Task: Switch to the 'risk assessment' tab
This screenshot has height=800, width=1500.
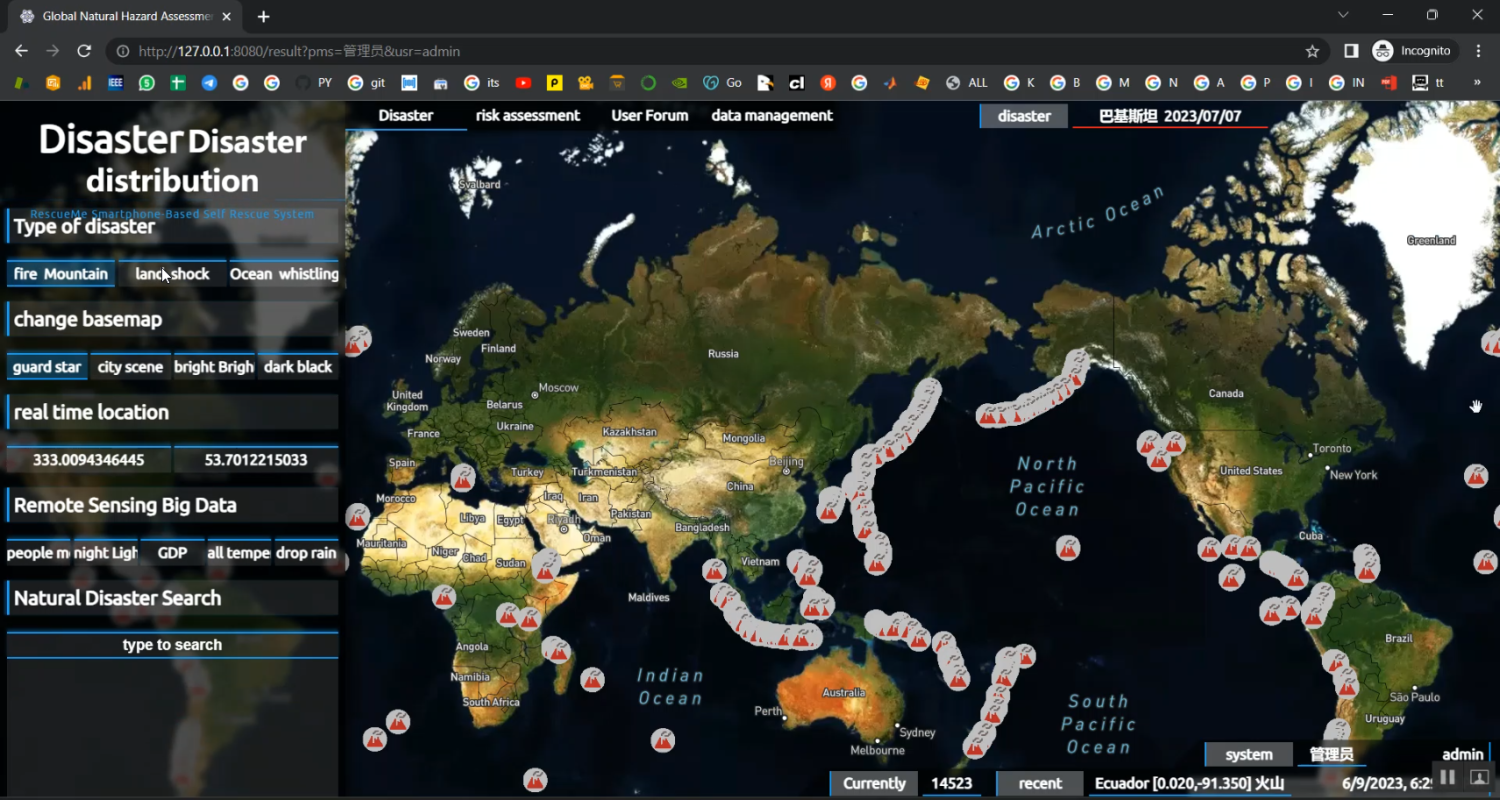Action: 527,116
